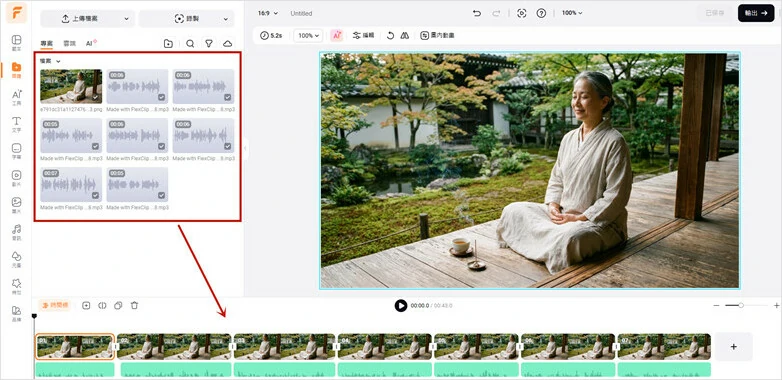Screen dimensions: 782x380
Task: Split the clip with the split icon
Action: coord(102,306)
